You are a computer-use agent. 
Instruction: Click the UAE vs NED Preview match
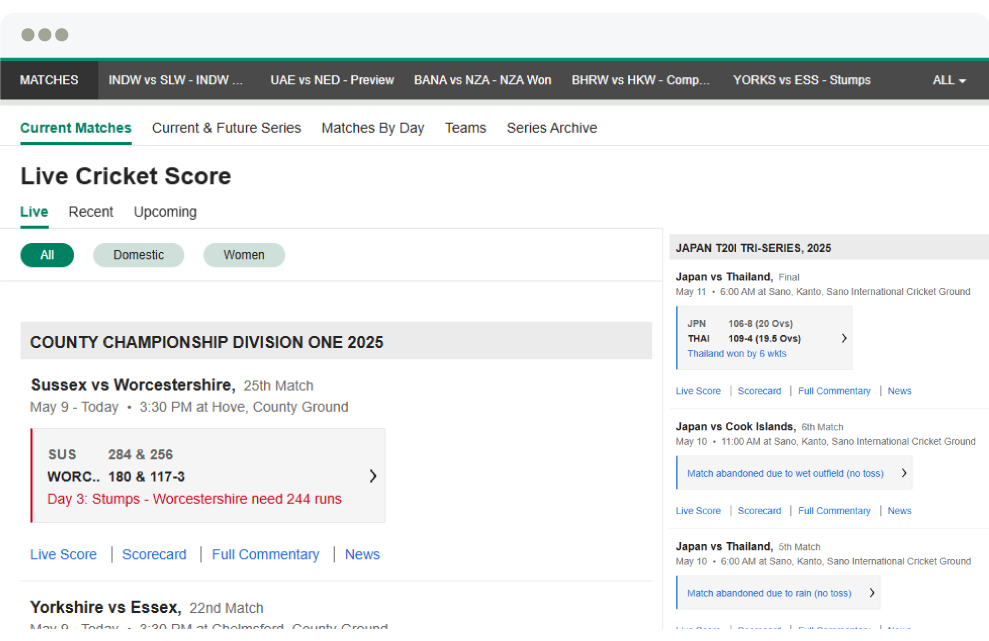coord(332,80)
